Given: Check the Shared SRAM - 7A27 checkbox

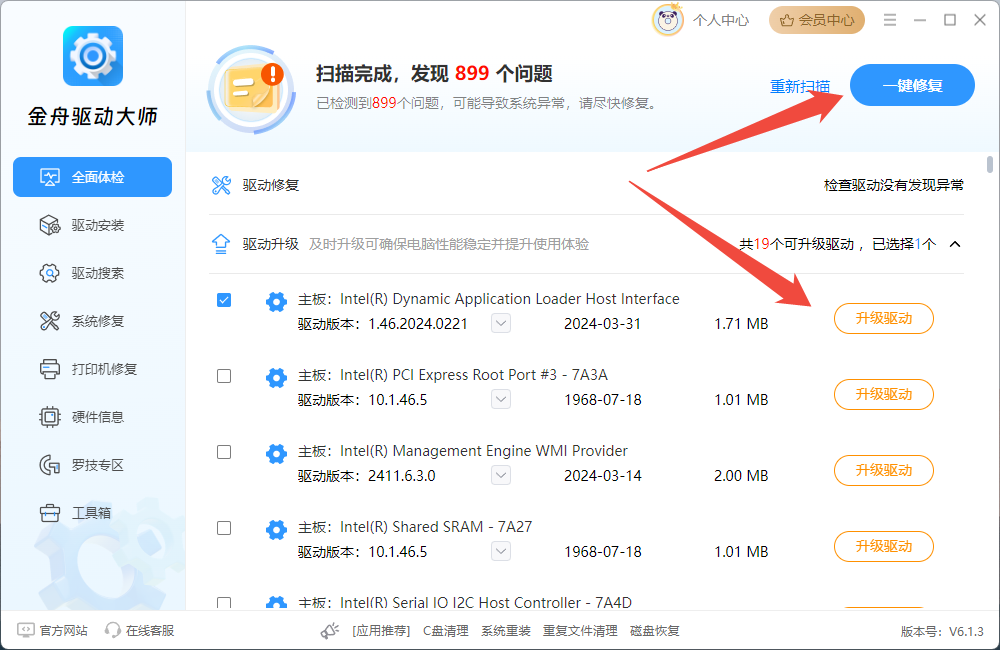Looking at the screenshot, I should [224, 528].
